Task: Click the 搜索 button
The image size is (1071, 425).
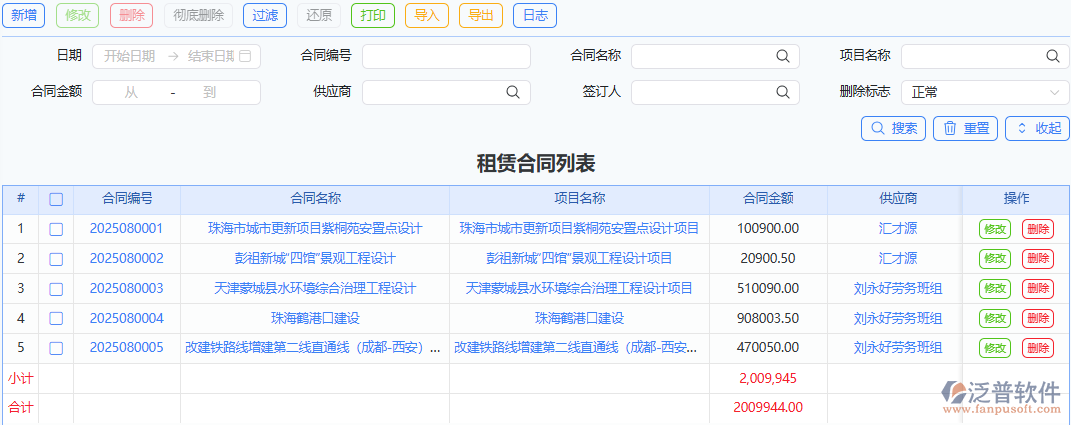Action: point(893,128)
